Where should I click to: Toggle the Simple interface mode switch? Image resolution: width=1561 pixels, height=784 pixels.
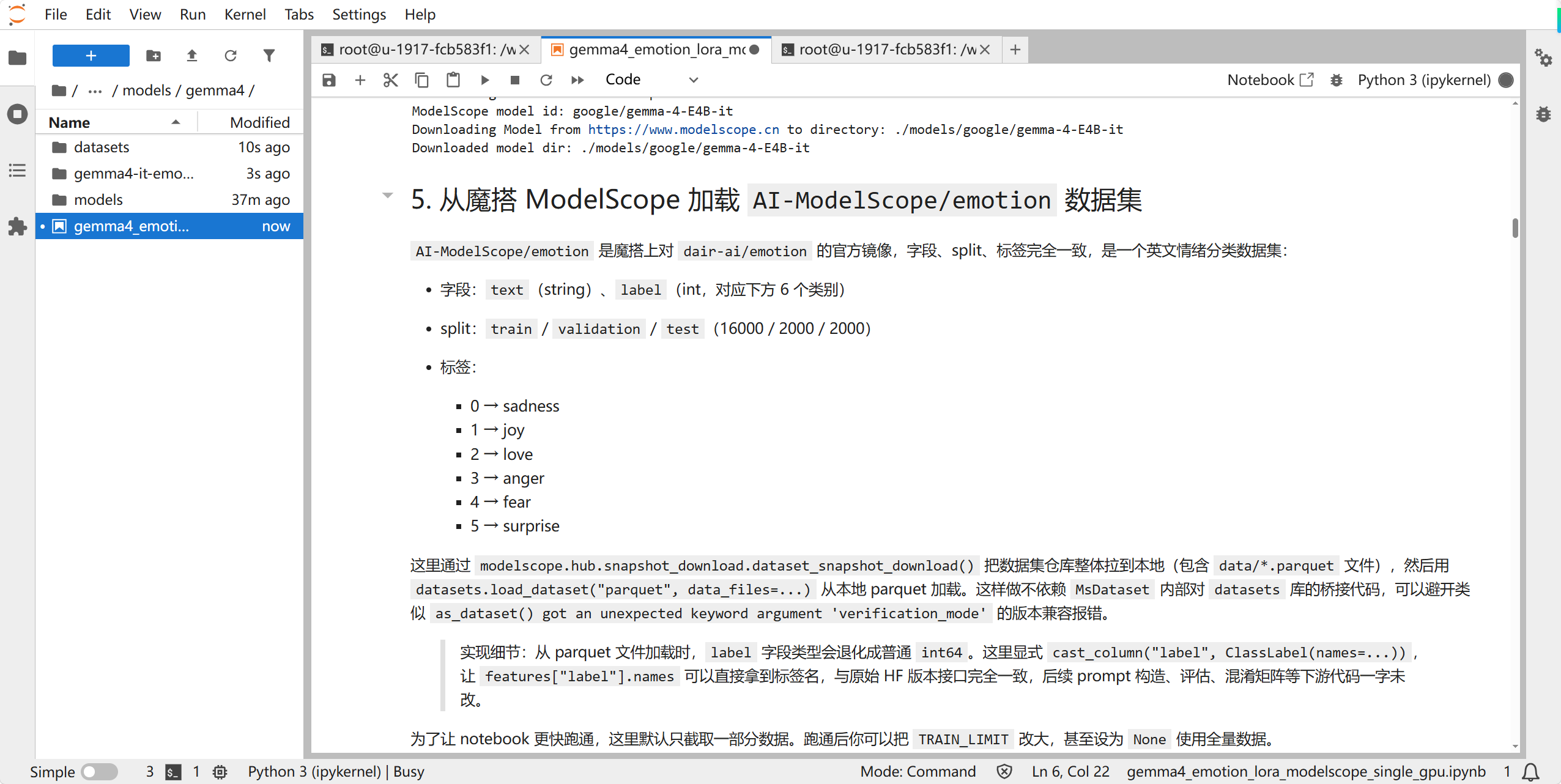point(99,772)
